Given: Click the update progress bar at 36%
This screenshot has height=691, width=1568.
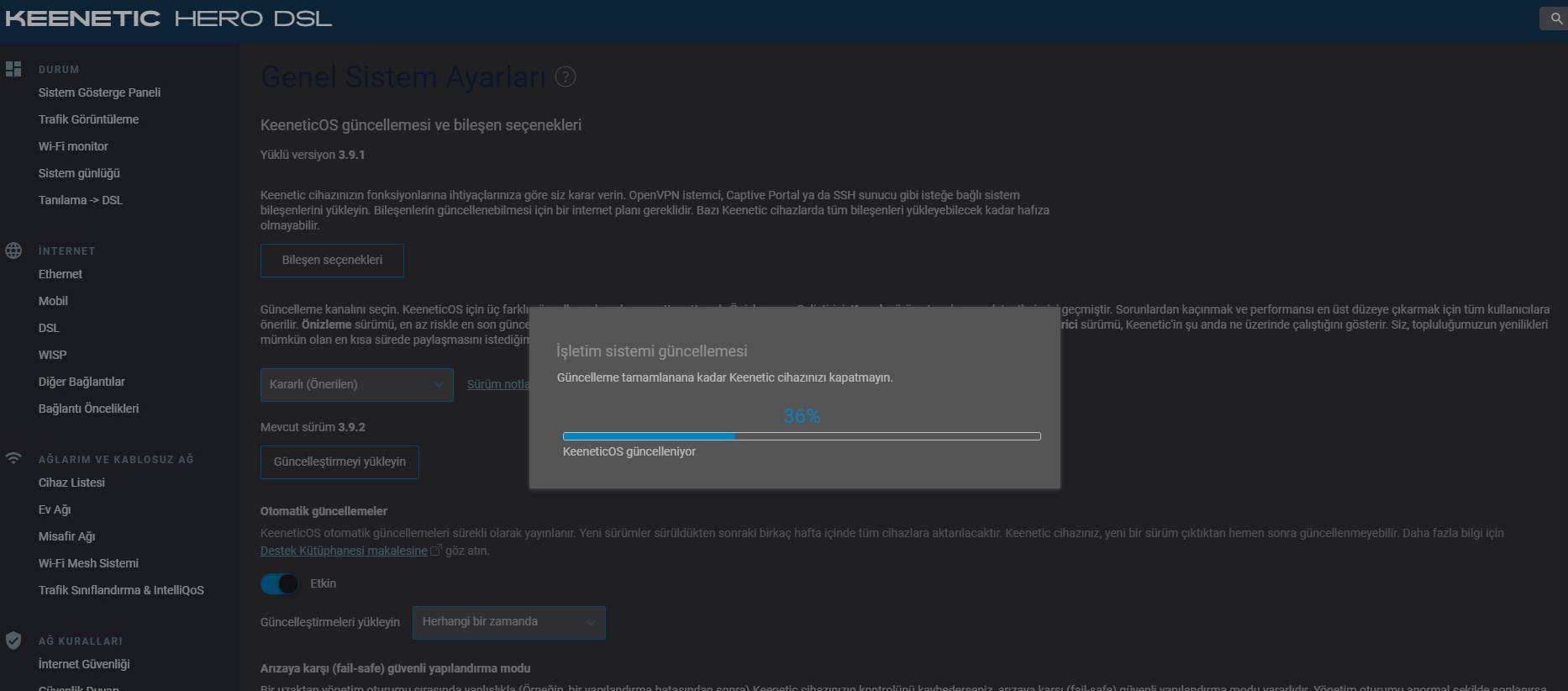Looking at the screenshot, I should [802, 436].
